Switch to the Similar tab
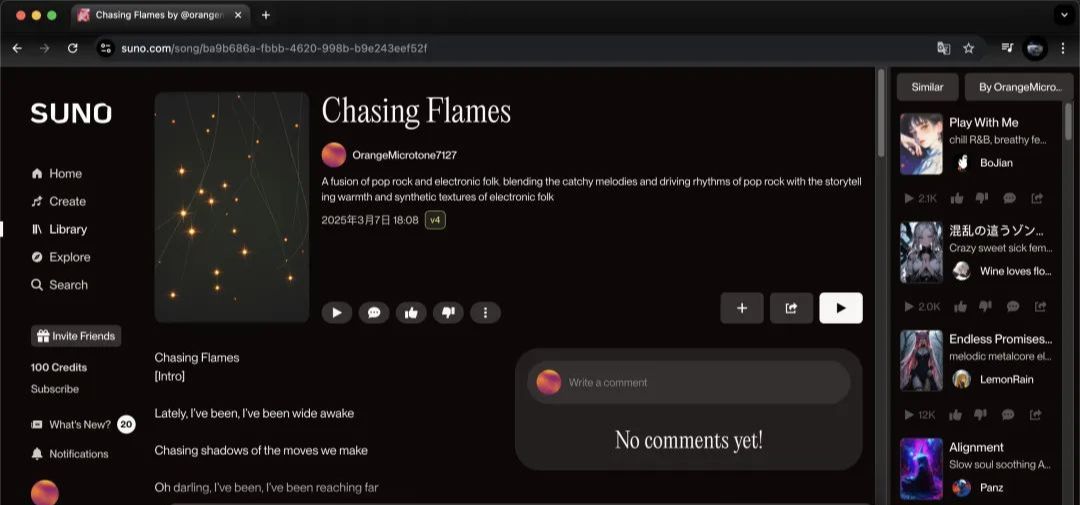The height and width of the screenshot is (505, 1080). 927,87
